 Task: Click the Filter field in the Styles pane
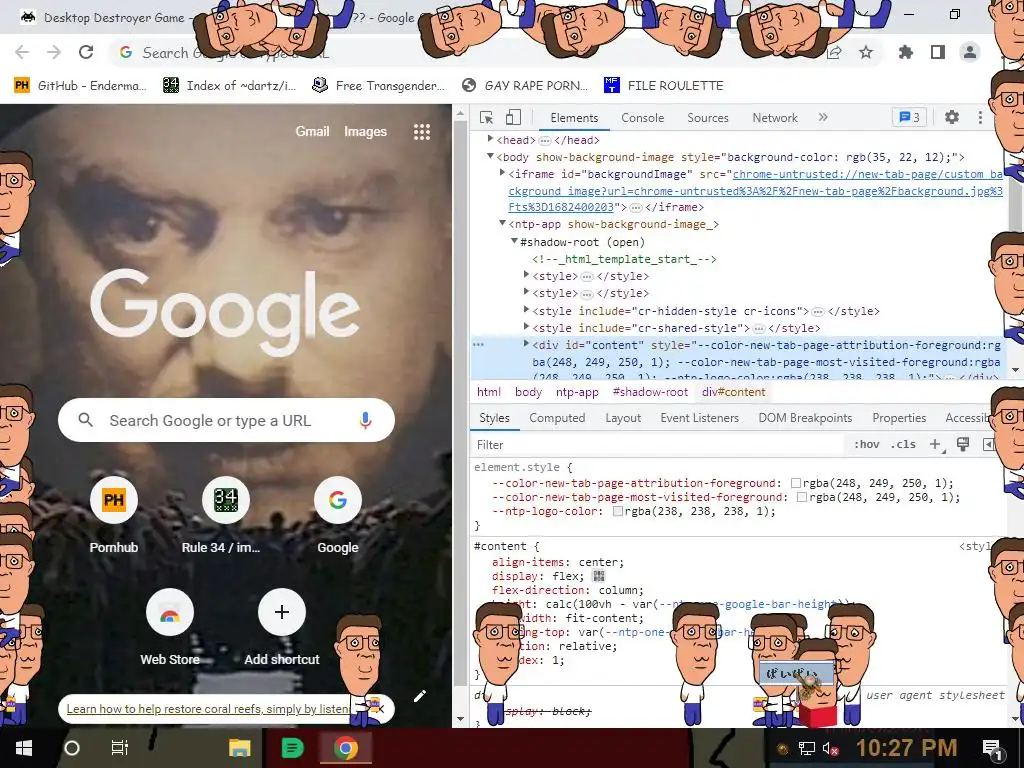click(658, 445)
